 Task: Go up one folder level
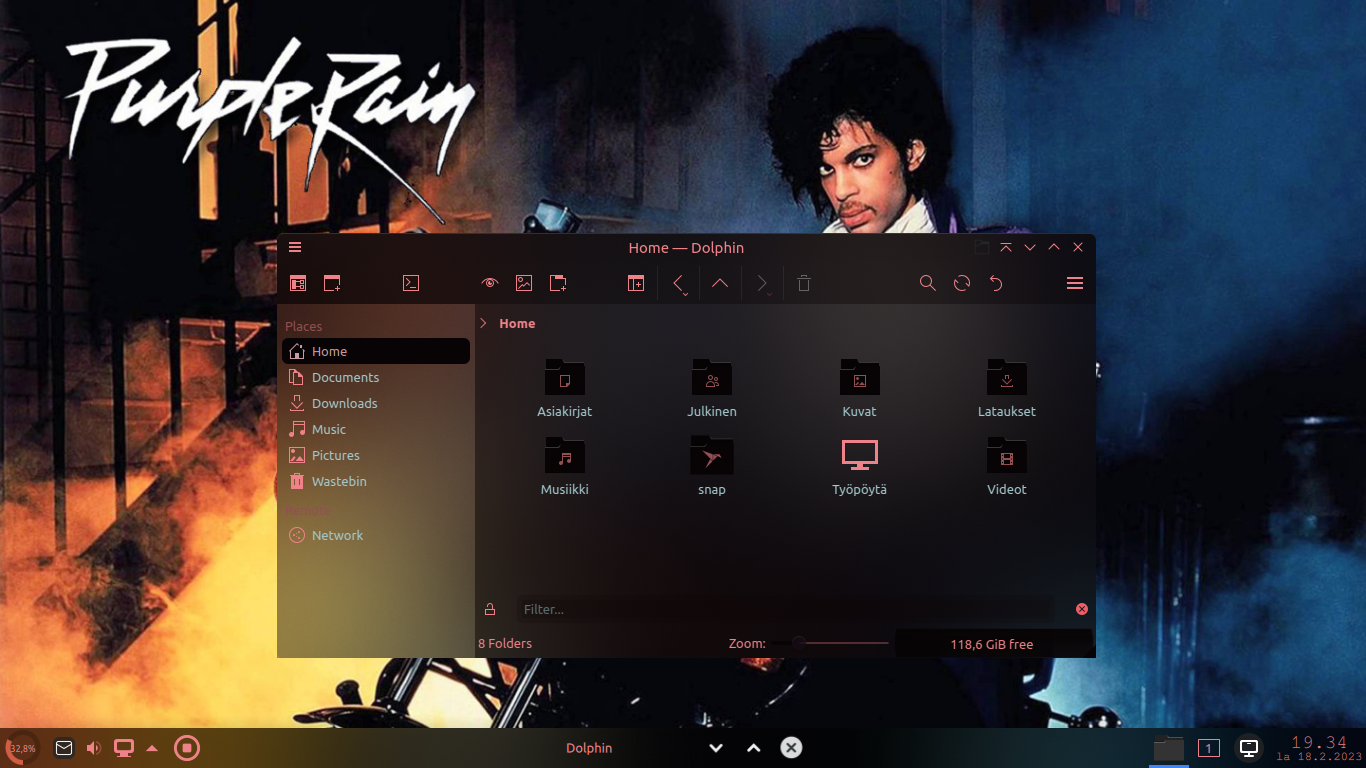click(720, 283)
